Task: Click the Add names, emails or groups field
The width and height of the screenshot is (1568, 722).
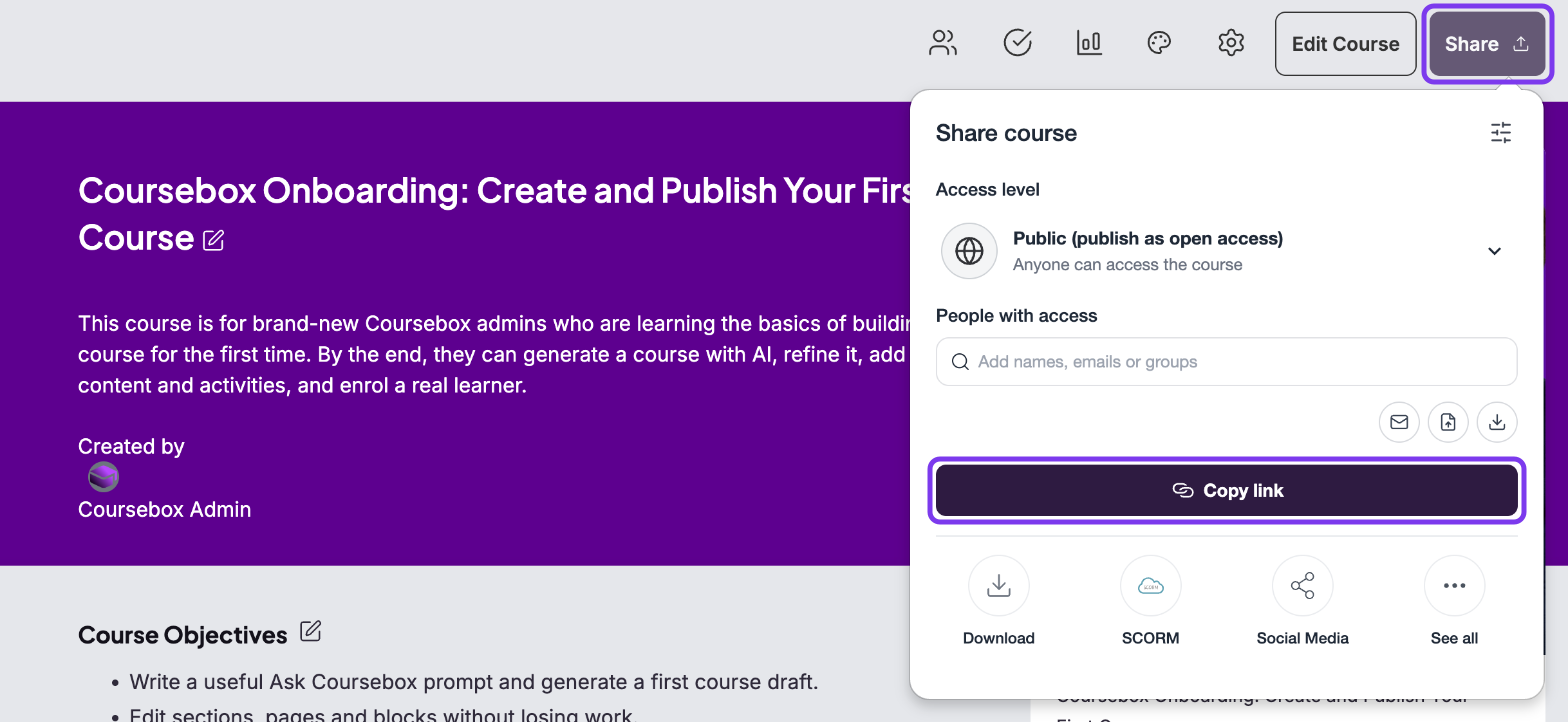Action: tap(1226, 362)
